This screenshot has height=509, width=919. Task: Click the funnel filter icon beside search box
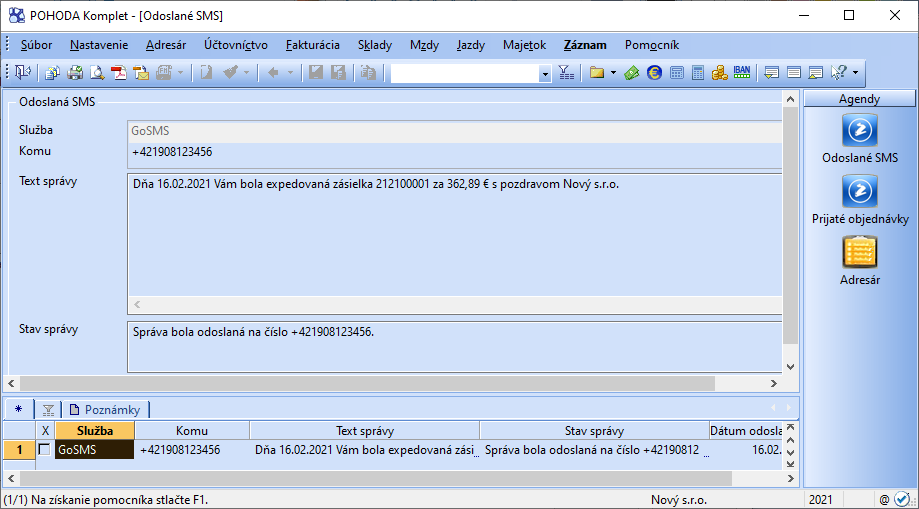(x=566, y=72)
